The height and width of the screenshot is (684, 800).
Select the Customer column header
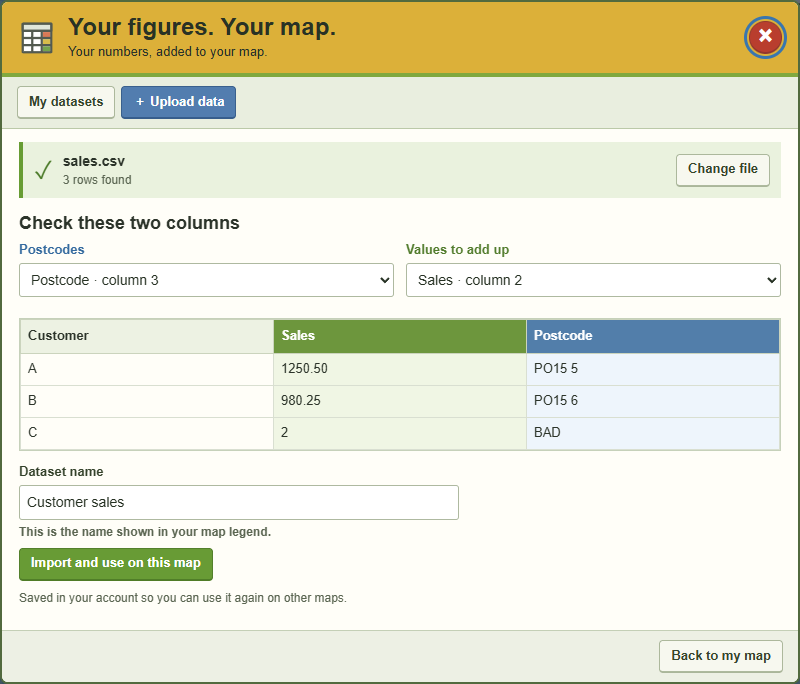147,336
